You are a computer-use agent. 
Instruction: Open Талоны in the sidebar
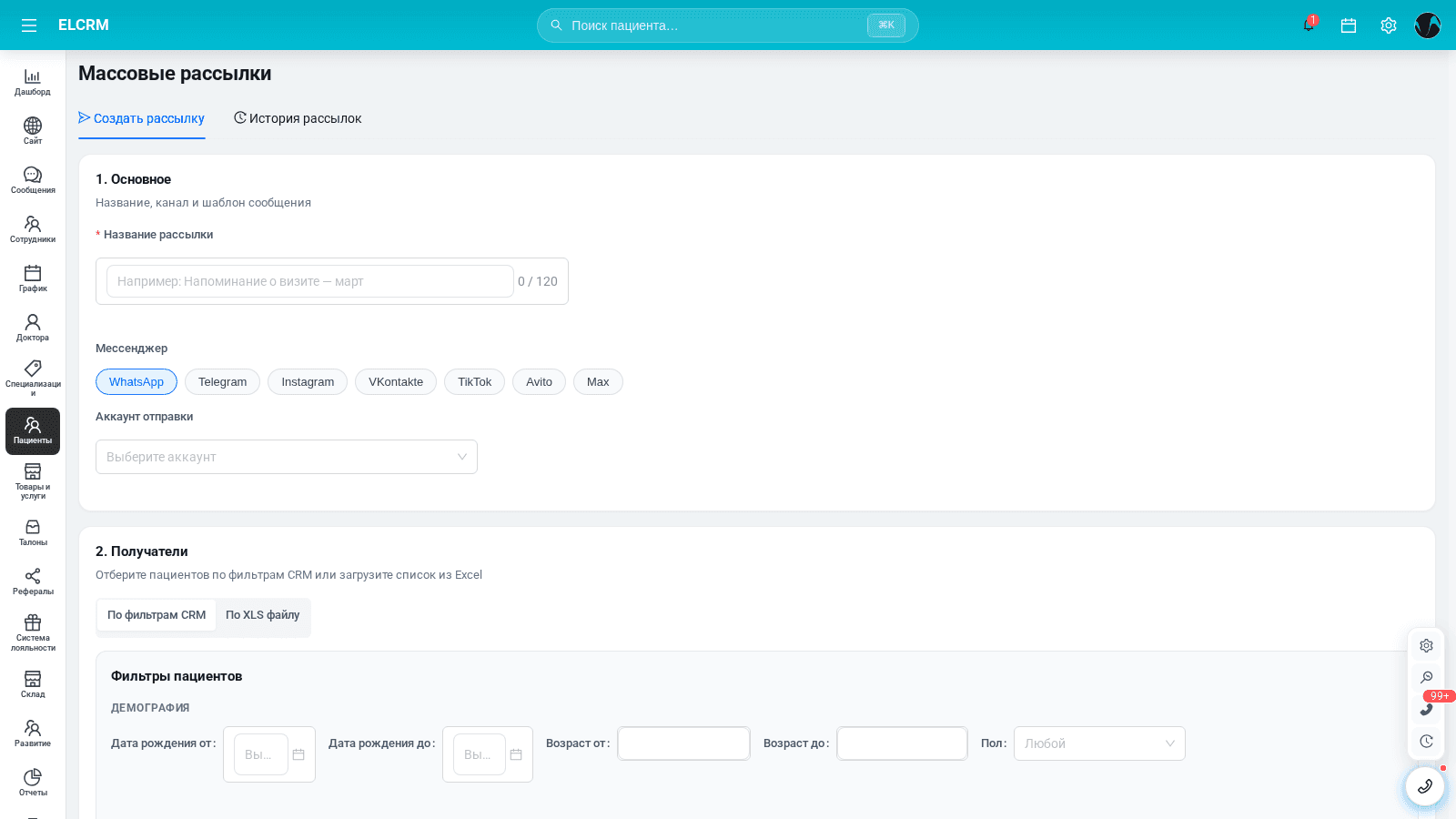click(33, 533)
